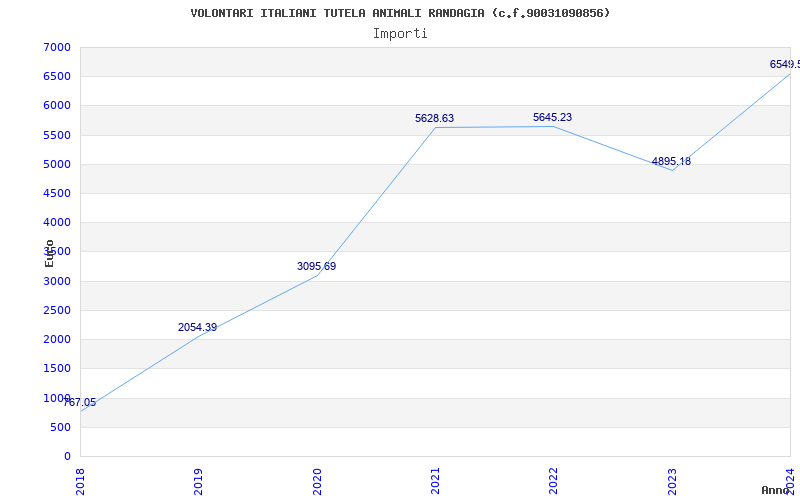The height and width of the screenshot is (500, 800).
Task: Click the chart title VOLONTARI ITALIANI TUTELA ANIMALI RANDAGIA
Action: pos(399,13)
